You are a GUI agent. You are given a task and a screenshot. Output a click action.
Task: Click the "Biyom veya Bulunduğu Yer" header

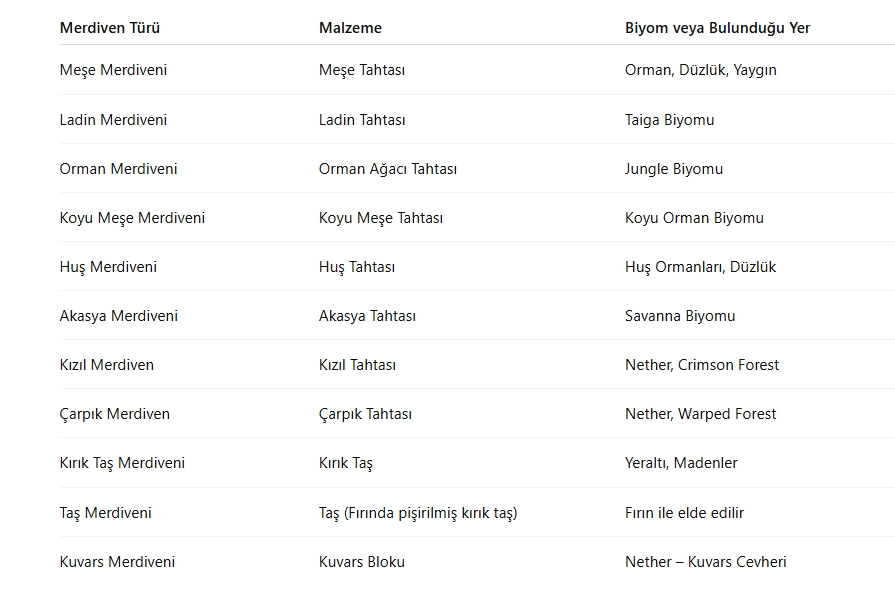tap(717, 28)
